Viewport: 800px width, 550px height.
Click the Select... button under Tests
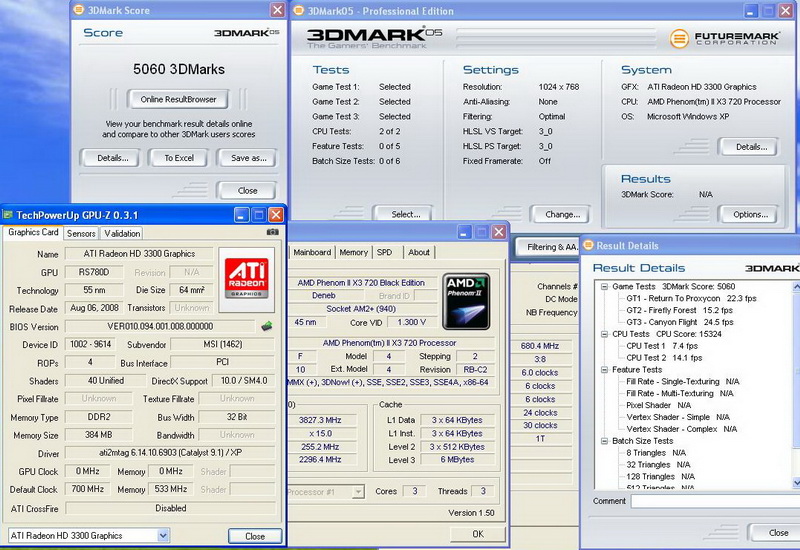click(x=406, y=214)
